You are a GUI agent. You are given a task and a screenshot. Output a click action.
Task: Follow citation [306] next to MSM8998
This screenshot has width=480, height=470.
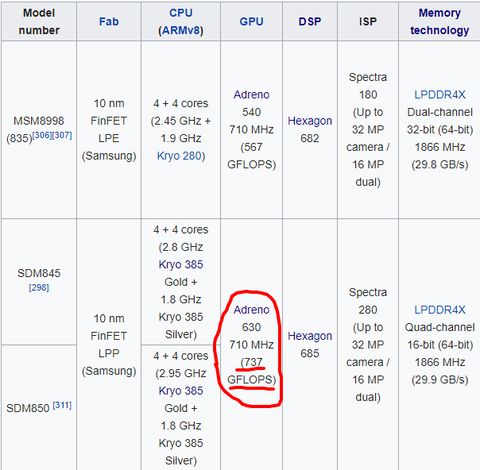42,135
